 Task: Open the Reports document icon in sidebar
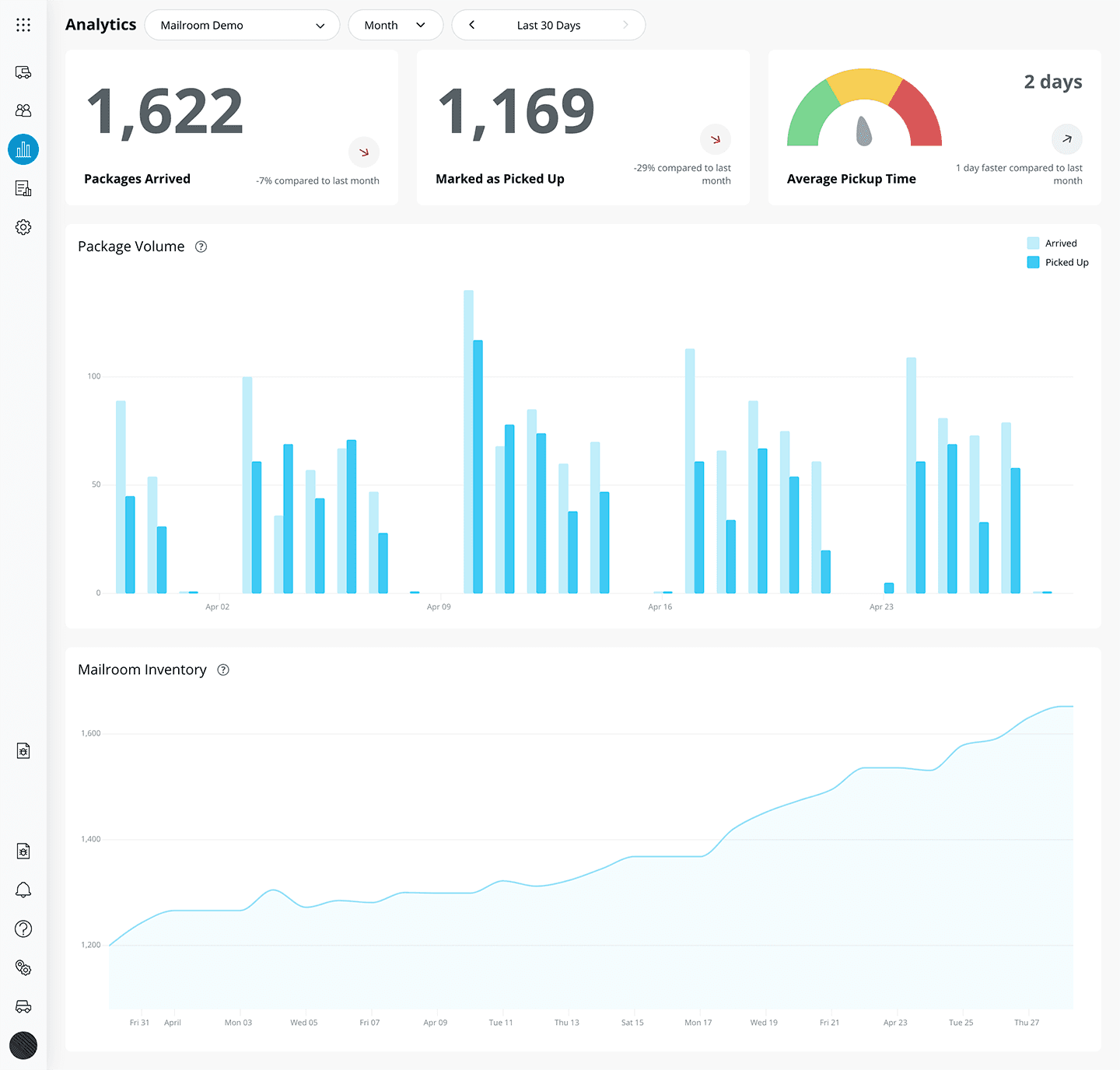[x=23, y=187]
